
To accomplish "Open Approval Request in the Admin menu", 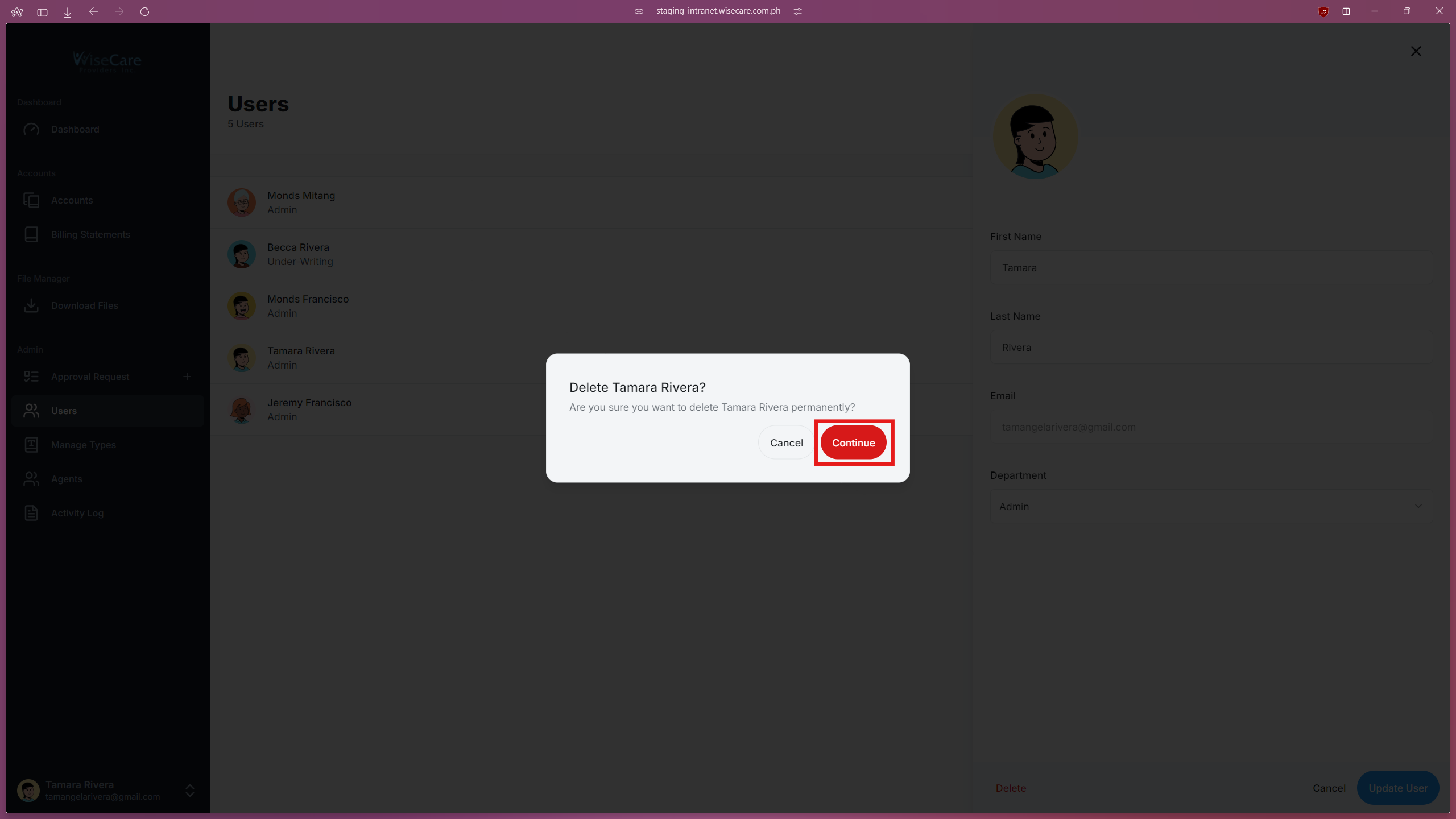I will (x=90, y=376).
